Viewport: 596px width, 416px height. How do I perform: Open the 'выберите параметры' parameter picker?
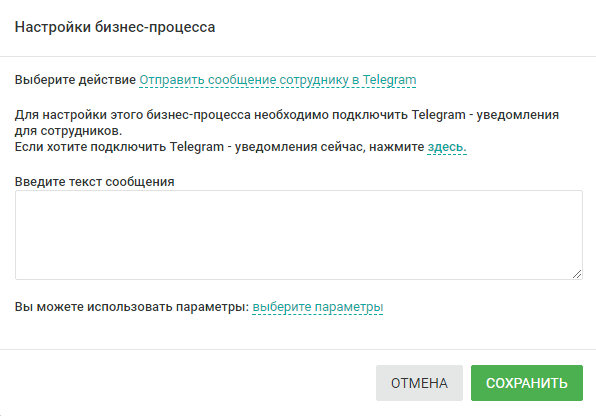click(318, 307)
